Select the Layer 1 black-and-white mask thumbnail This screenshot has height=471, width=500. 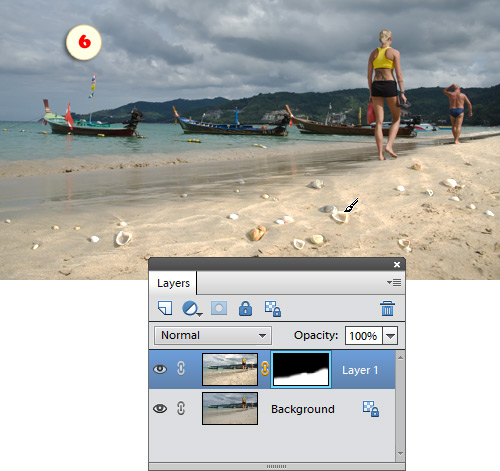coord(301,369)
